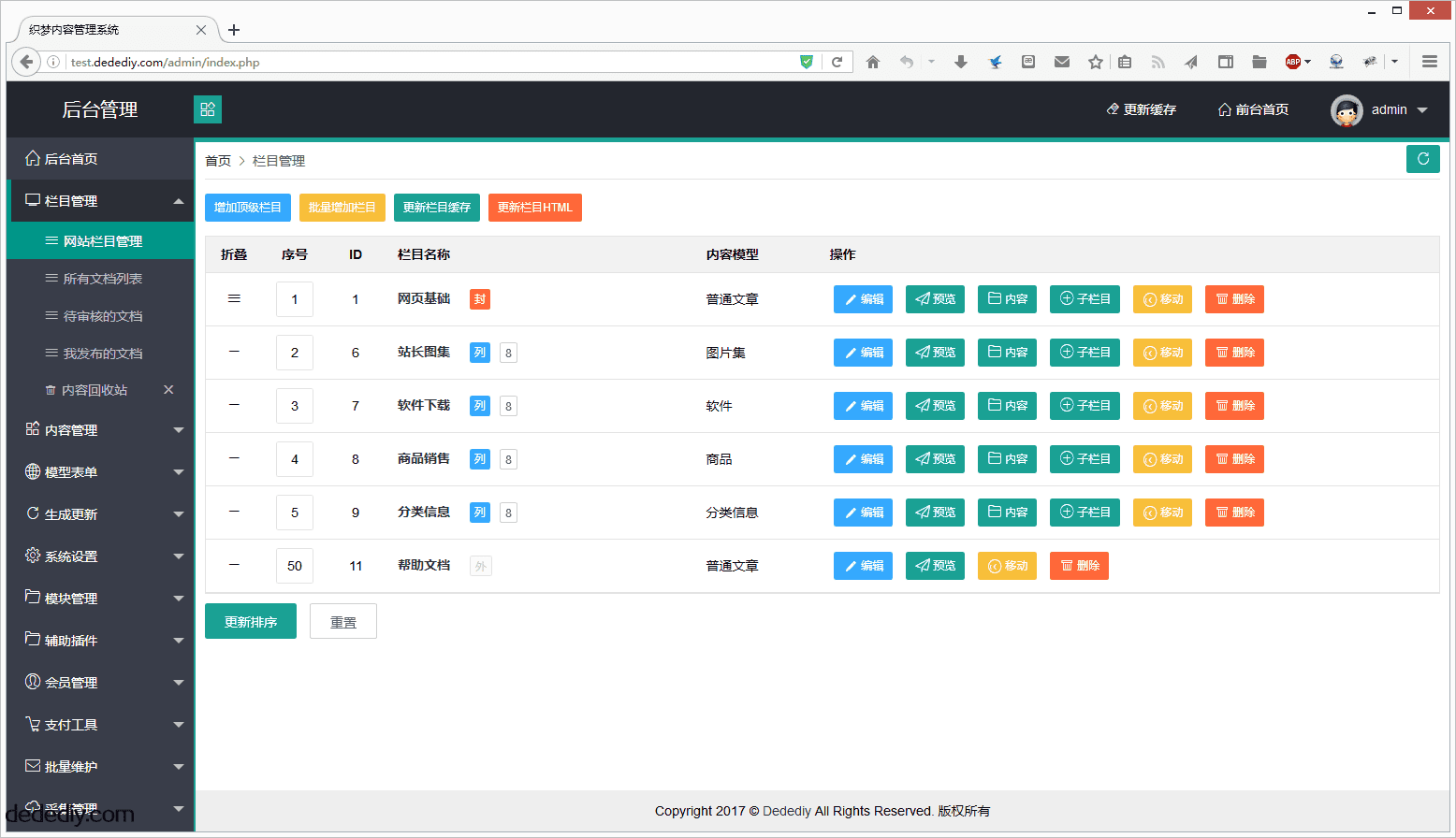This screenshot has width=1456, height=838.
Task: Toggle the fold dash for 站长图集 row
Action: tap(234, 353)
